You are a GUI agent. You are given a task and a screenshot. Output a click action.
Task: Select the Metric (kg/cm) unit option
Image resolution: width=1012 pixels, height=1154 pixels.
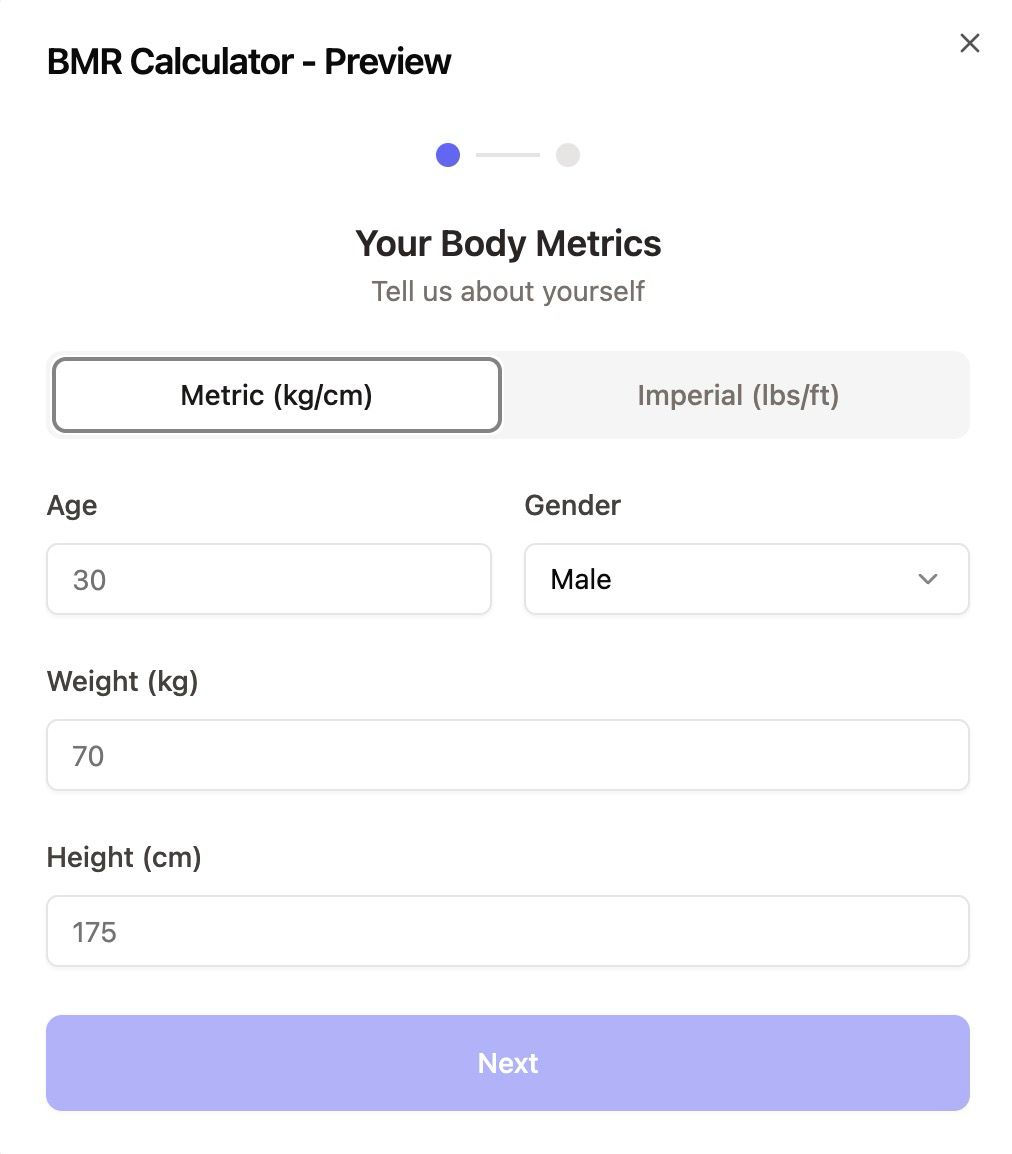pyautogui.click(x=277, y=395)
